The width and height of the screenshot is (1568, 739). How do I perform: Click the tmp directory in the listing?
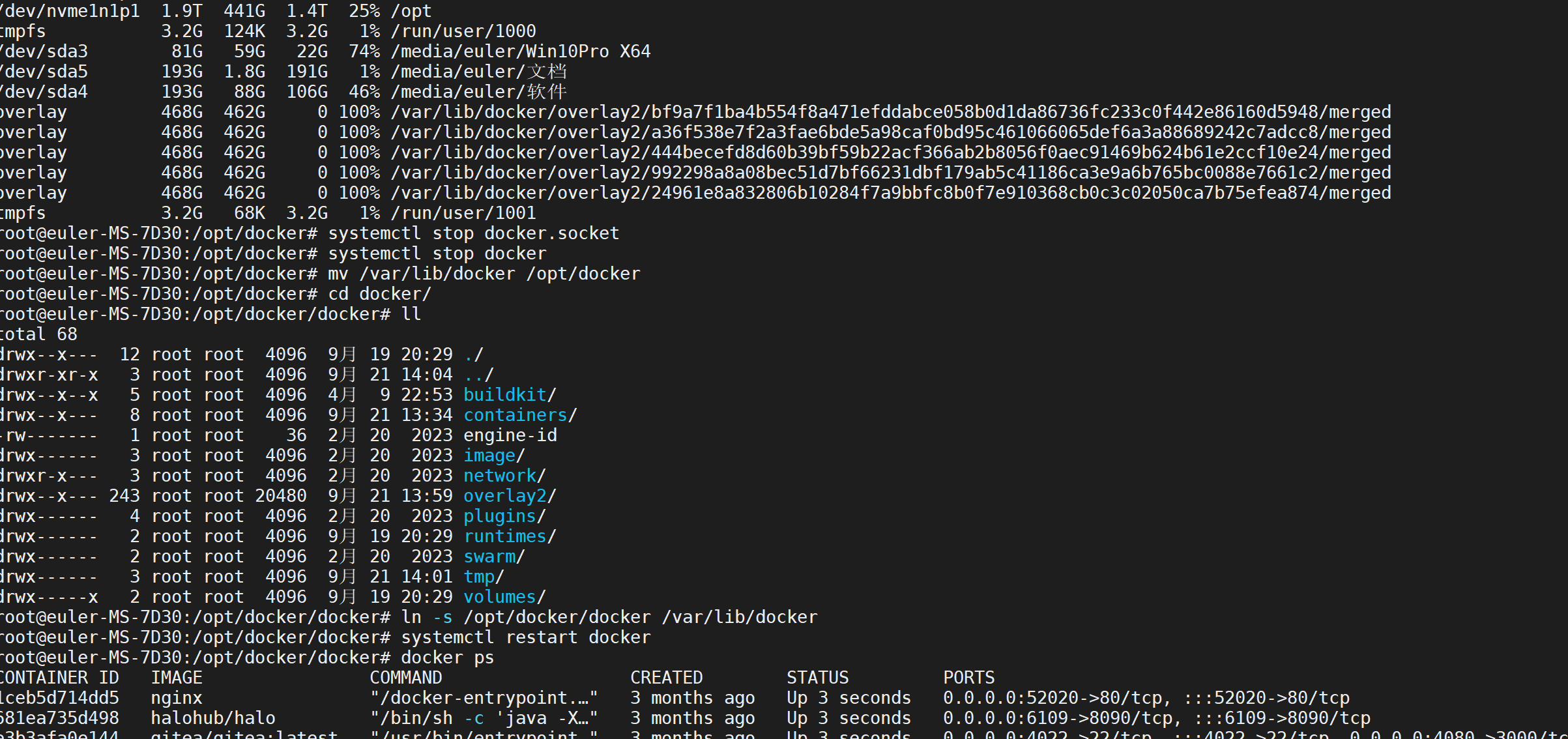point(479,577)
